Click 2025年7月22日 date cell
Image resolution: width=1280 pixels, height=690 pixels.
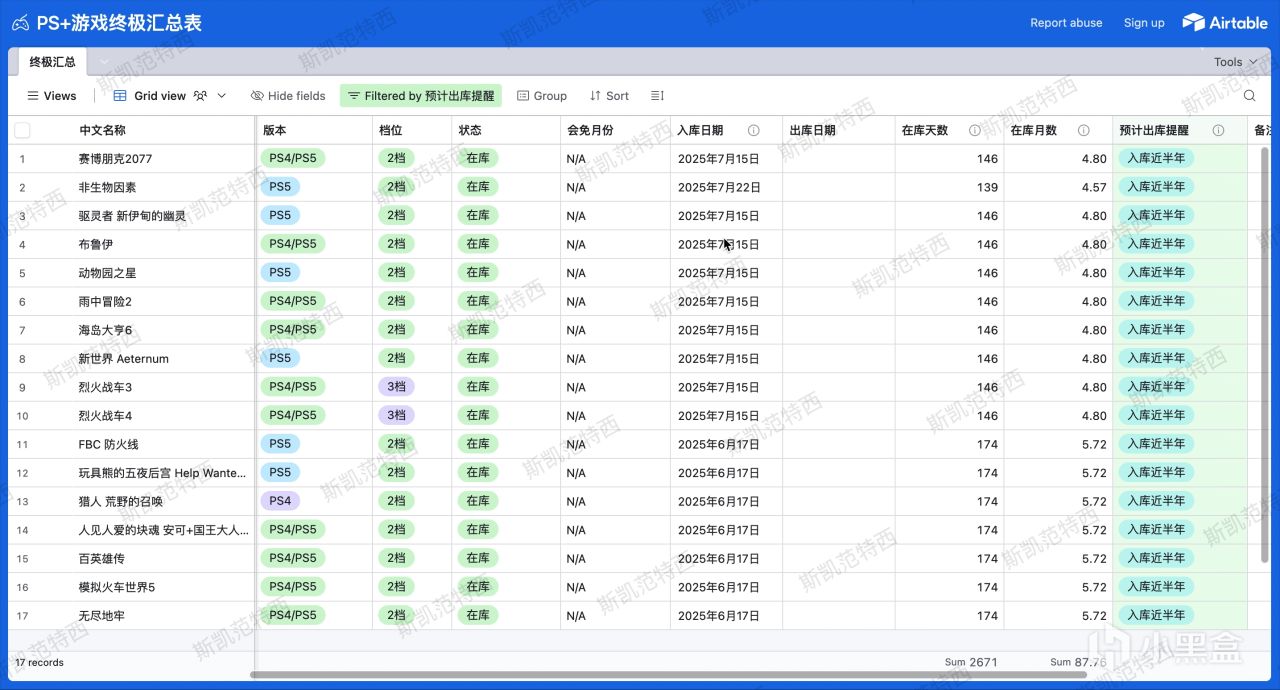[x=726, y=187]
